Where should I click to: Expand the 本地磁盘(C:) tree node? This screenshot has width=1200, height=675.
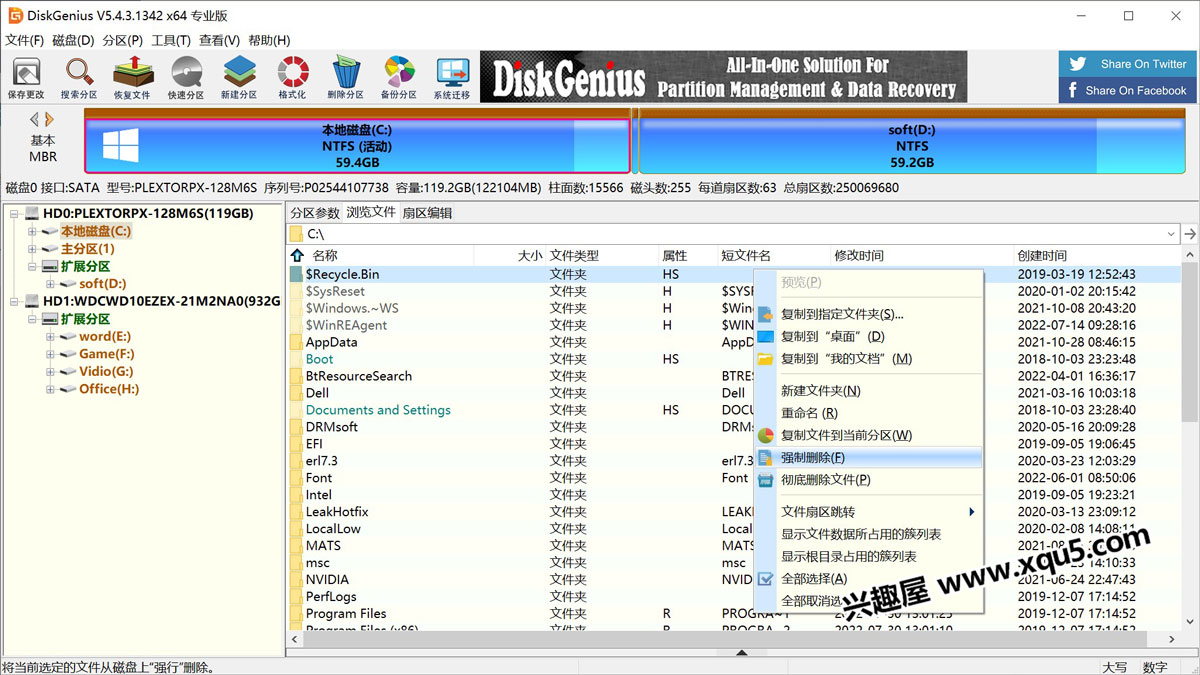(x=32, y=232)
